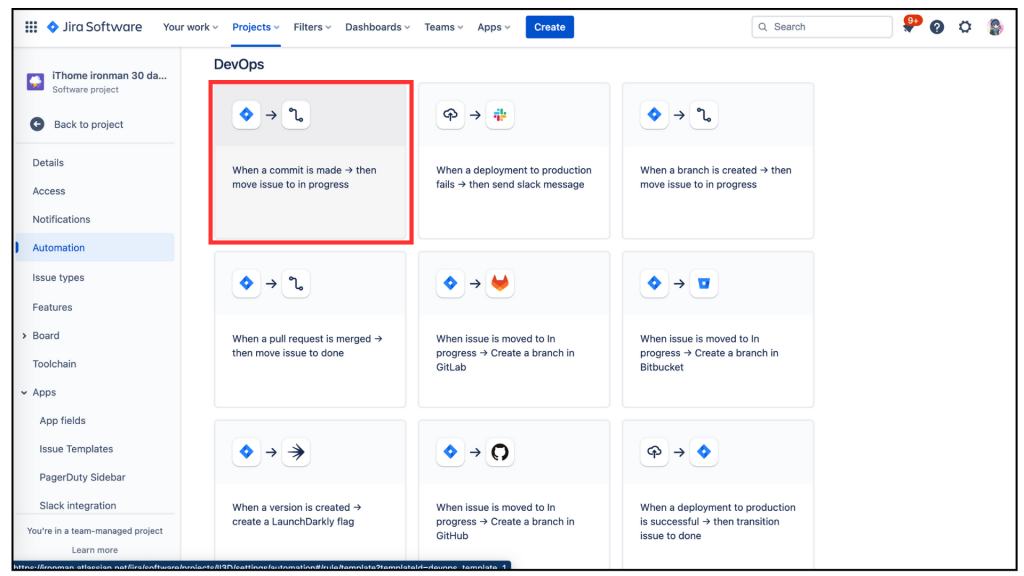The width and height of the screenshot is (1024, 576).
Task: Click the DevOps section heading
Action: tap(239, 64)
